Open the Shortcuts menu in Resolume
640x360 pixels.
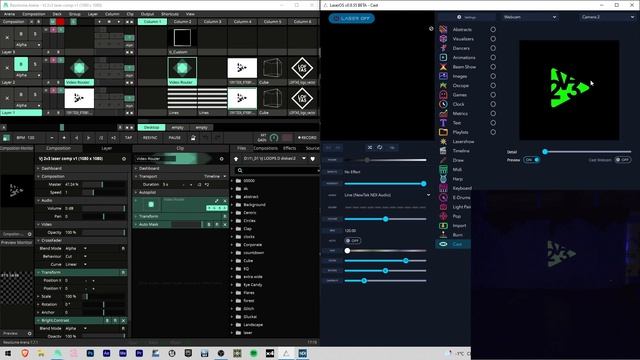click(x=170, y=14)
